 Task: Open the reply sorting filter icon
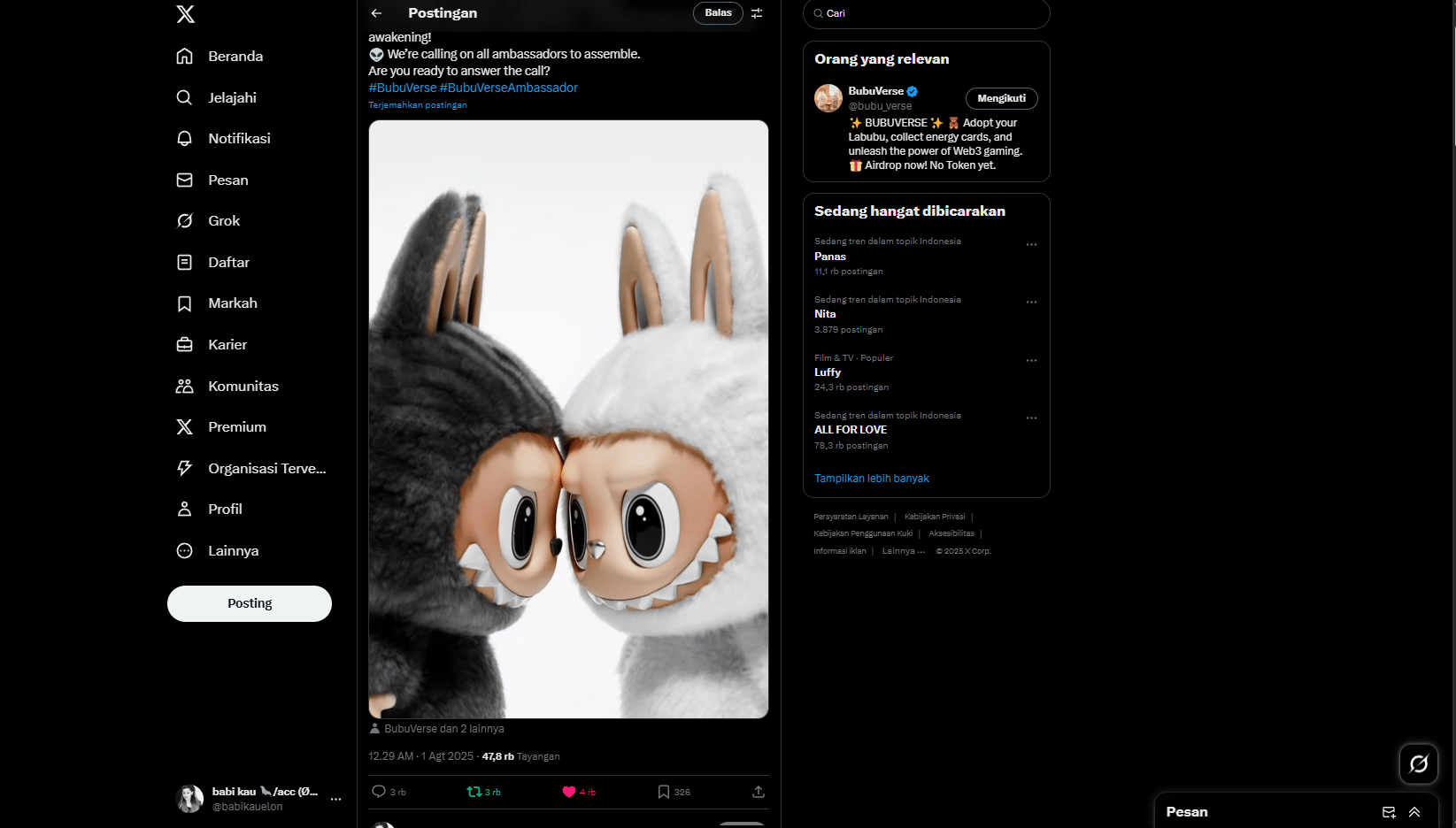click(x=757, y=13)
